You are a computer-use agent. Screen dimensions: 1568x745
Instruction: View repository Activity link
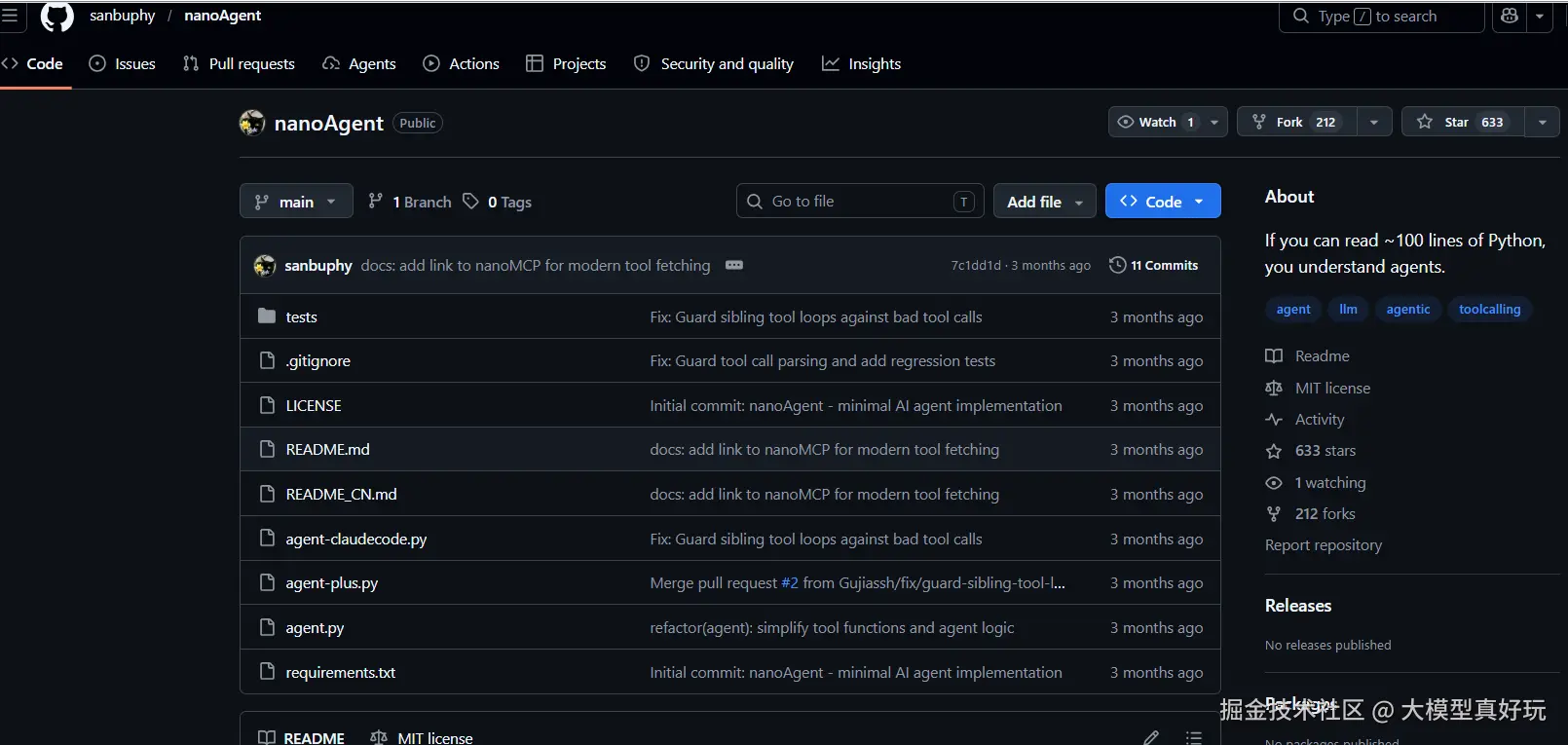pos(1305,419)
